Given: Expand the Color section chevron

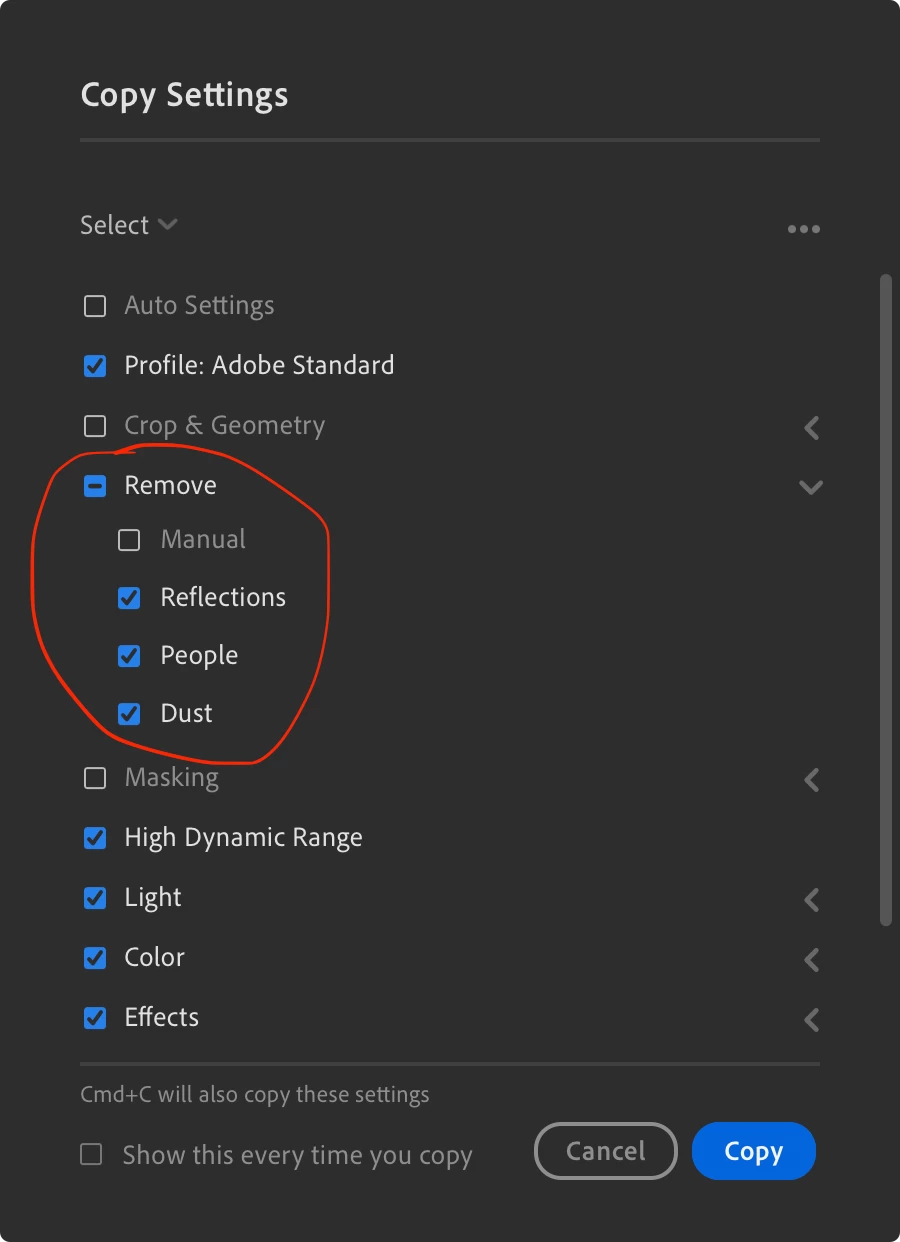Looking at the screenshot, I should [x=812, y=960].
